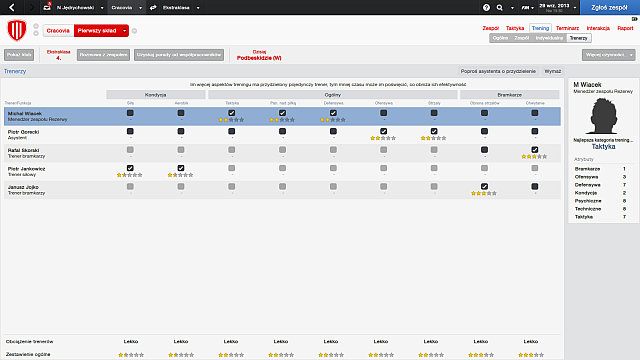
Task: Select the Trening tab
Action: click(x=540, y=28)
